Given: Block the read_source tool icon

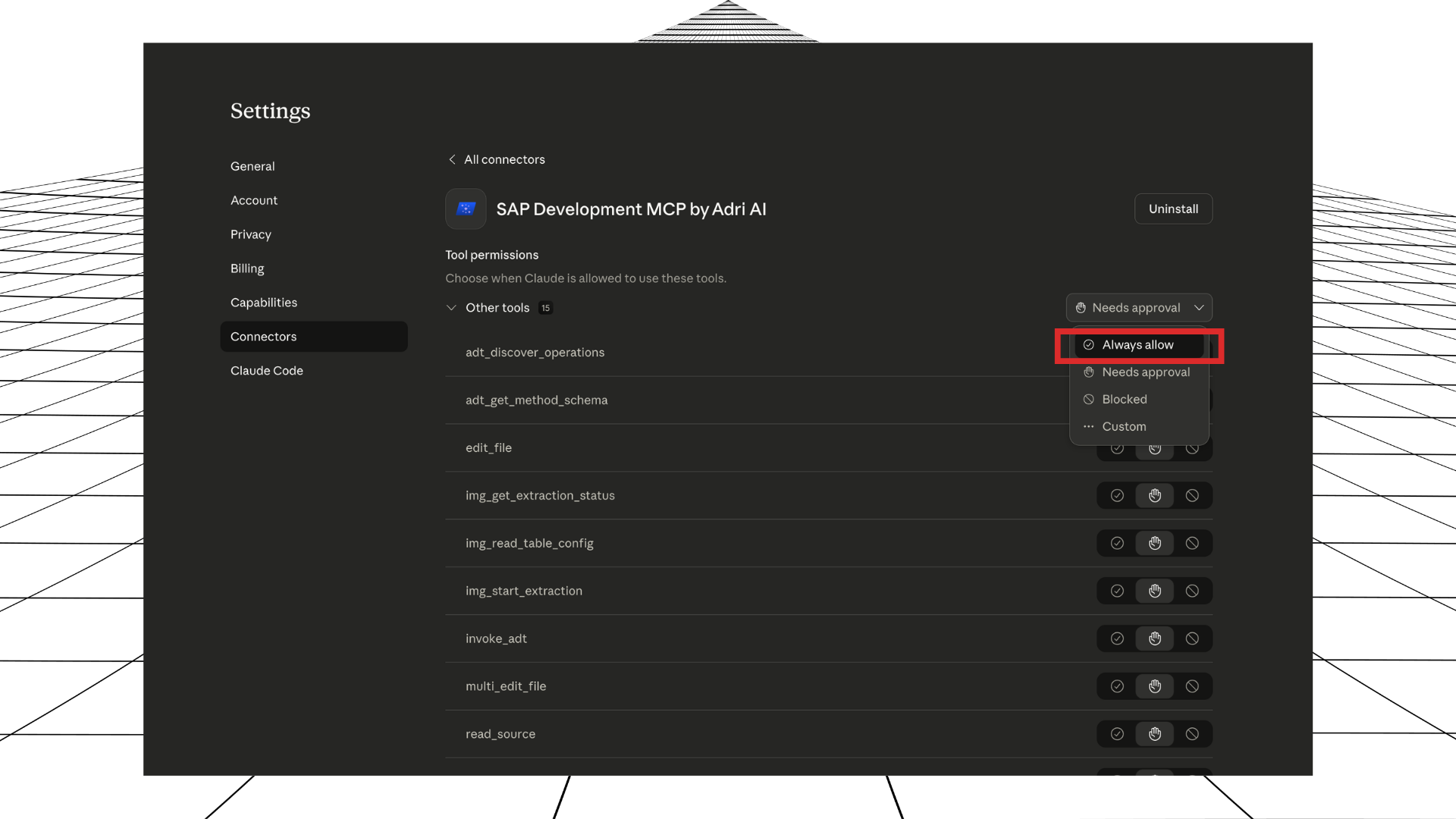Looking at the screenshot, I should 1192,734.
